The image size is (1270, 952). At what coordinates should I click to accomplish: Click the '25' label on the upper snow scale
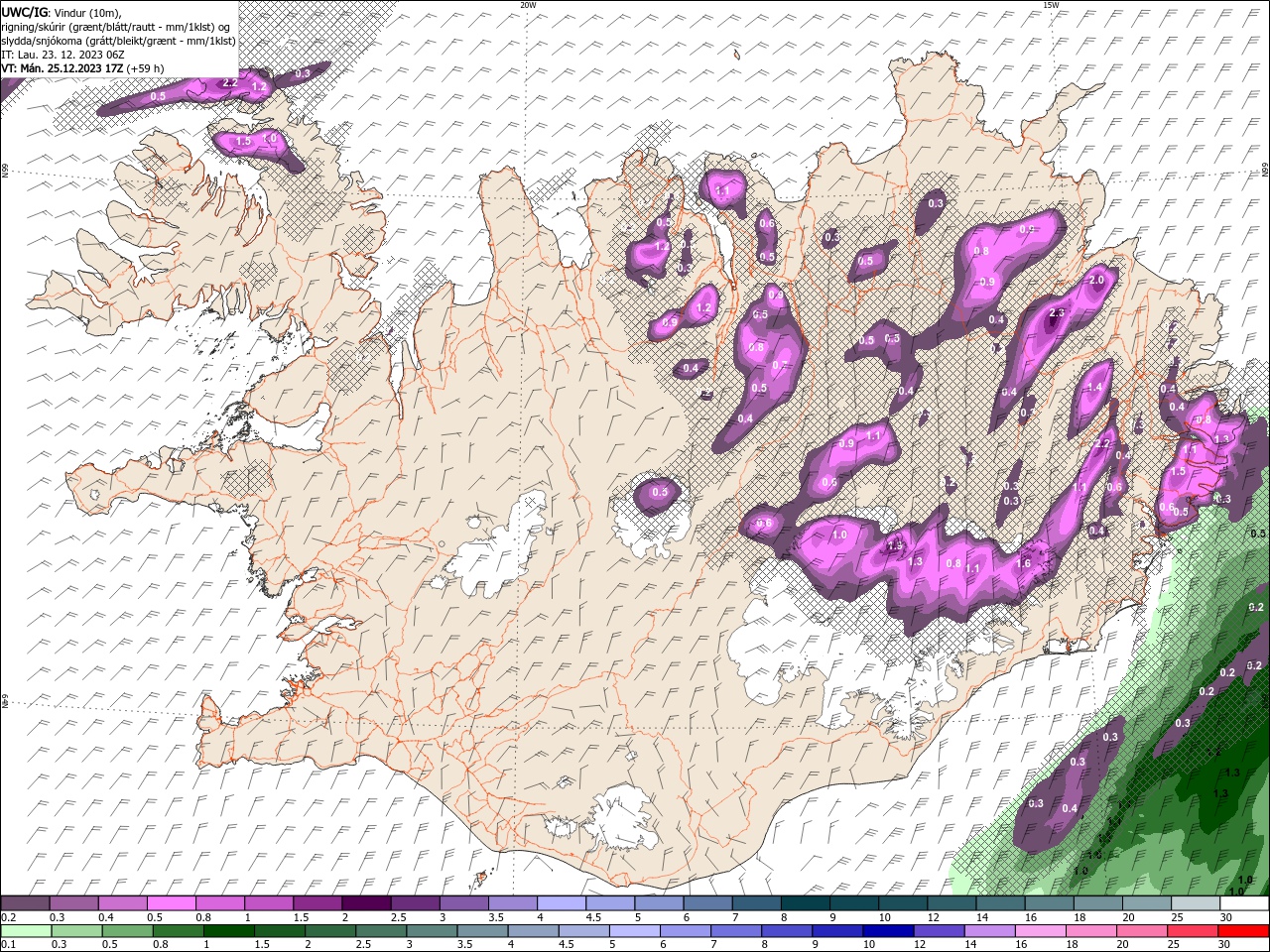[1178, 917]
